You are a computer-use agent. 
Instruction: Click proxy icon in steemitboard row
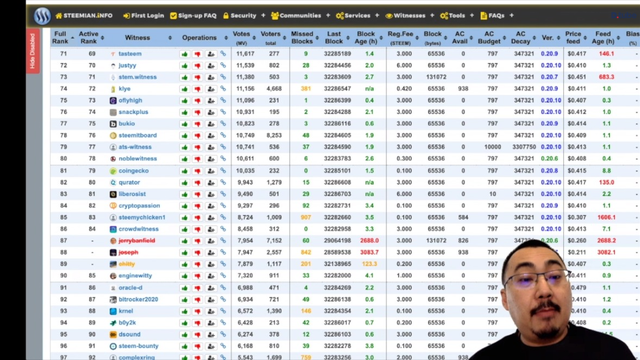pos(211,136)
